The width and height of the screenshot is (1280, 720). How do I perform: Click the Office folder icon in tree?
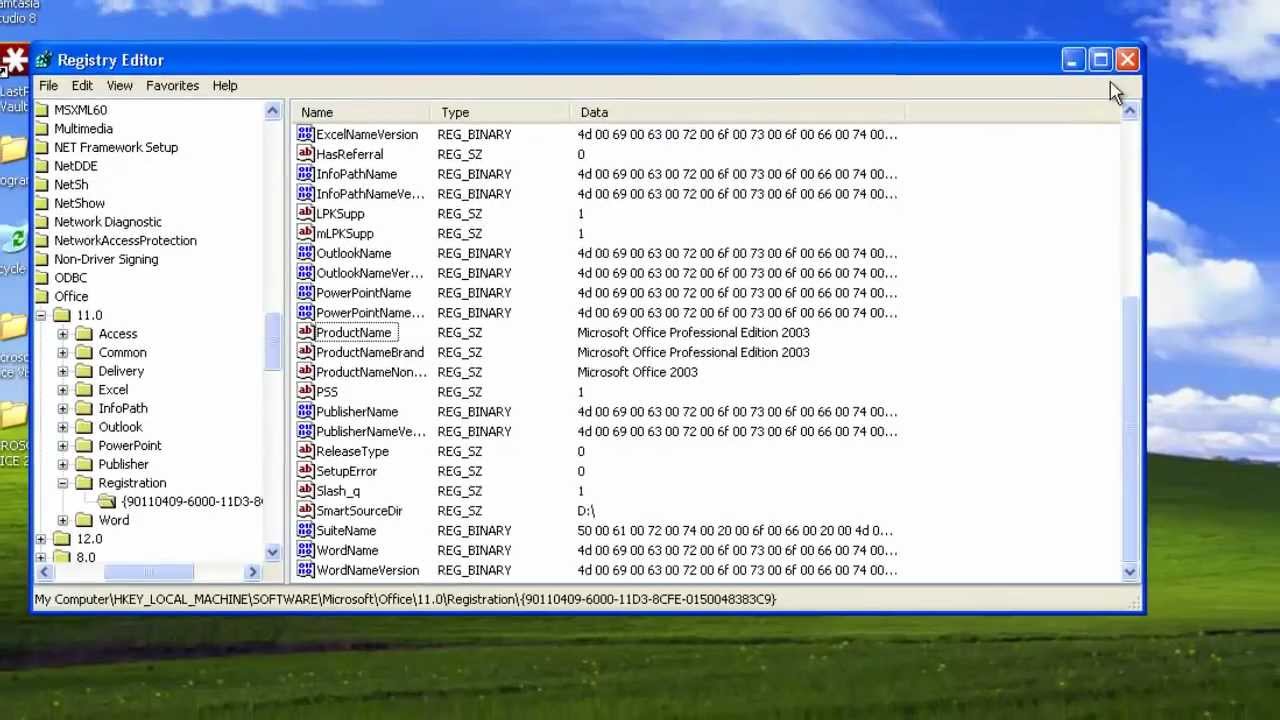(41, 296)
